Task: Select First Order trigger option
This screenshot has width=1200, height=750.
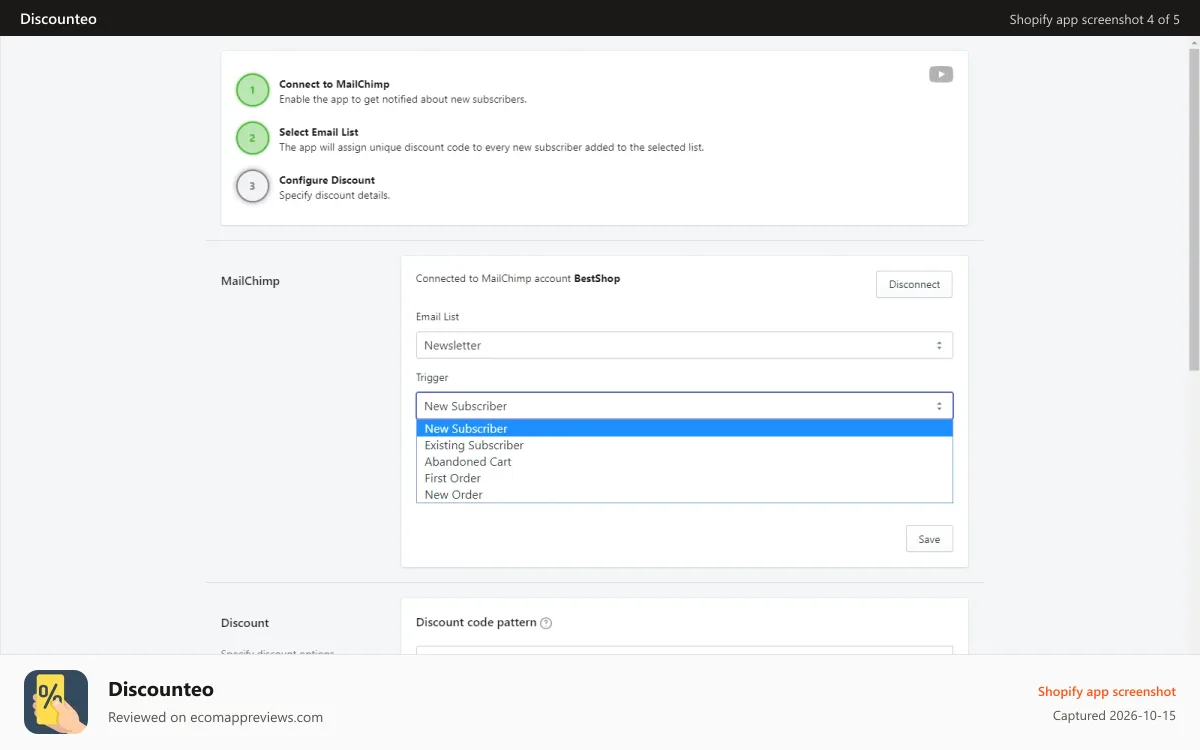Action: pyautogui.click(x=684, y=478)
